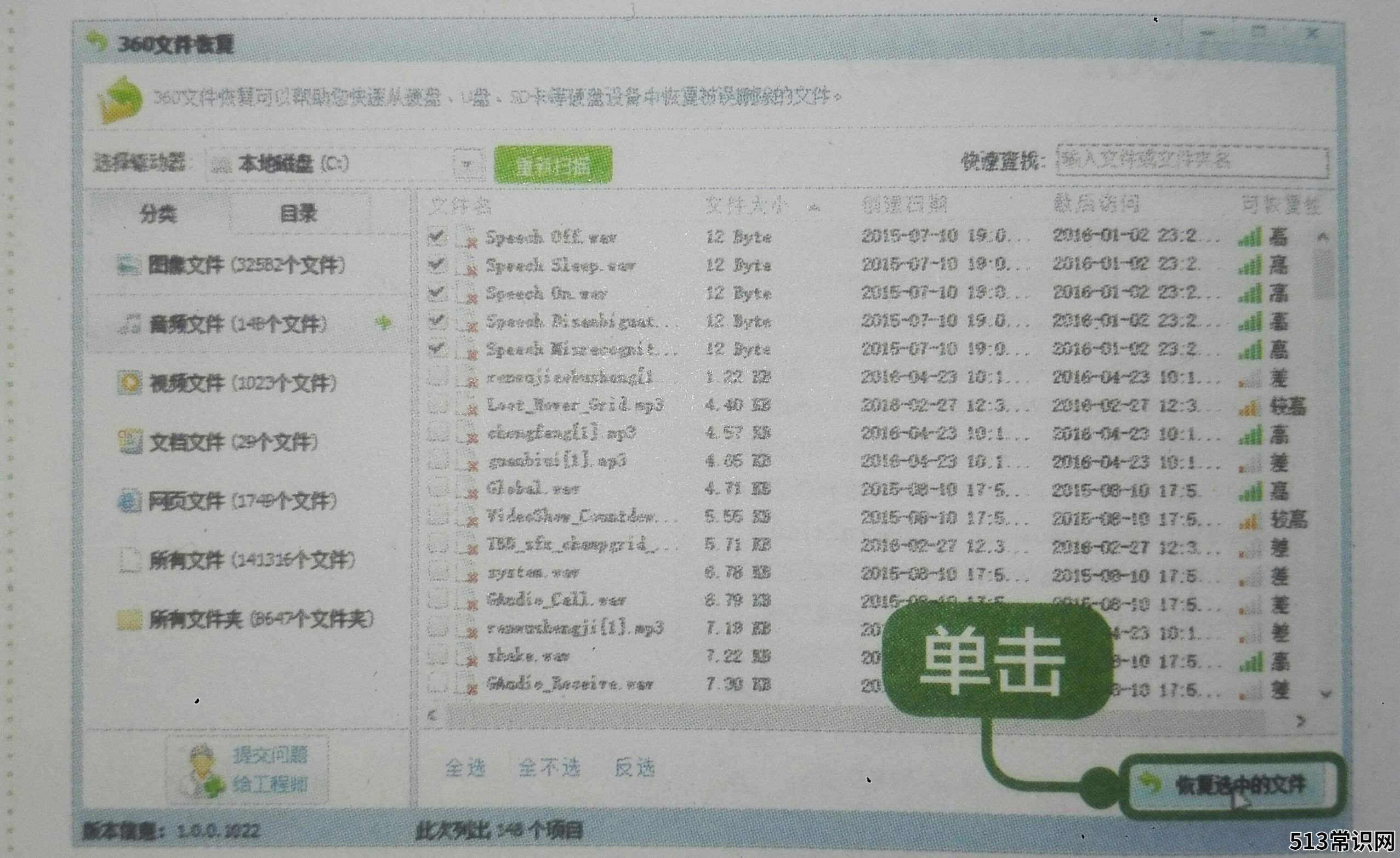
Task: Click the file icon of Loot_Hover_Grid.mp3
Action: pos(466,405)
